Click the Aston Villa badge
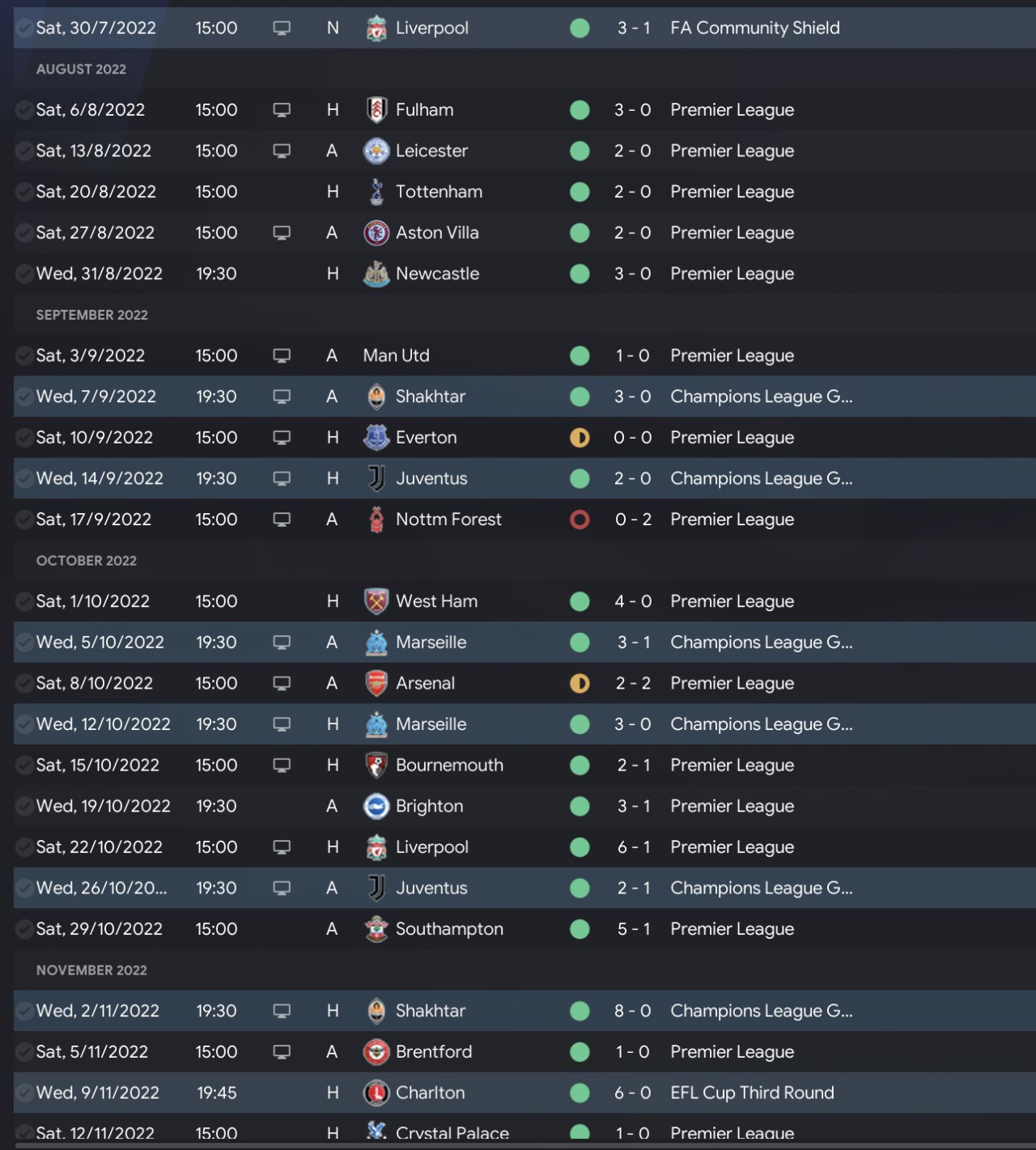The image size is (1036, 1150). coord(376,233)
